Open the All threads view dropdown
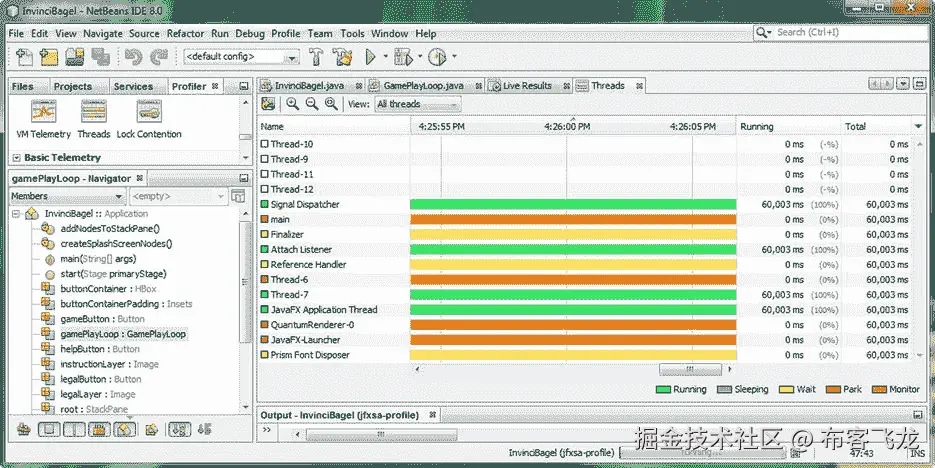The width and height of the screenshot is (935, 468). [418, 104]
